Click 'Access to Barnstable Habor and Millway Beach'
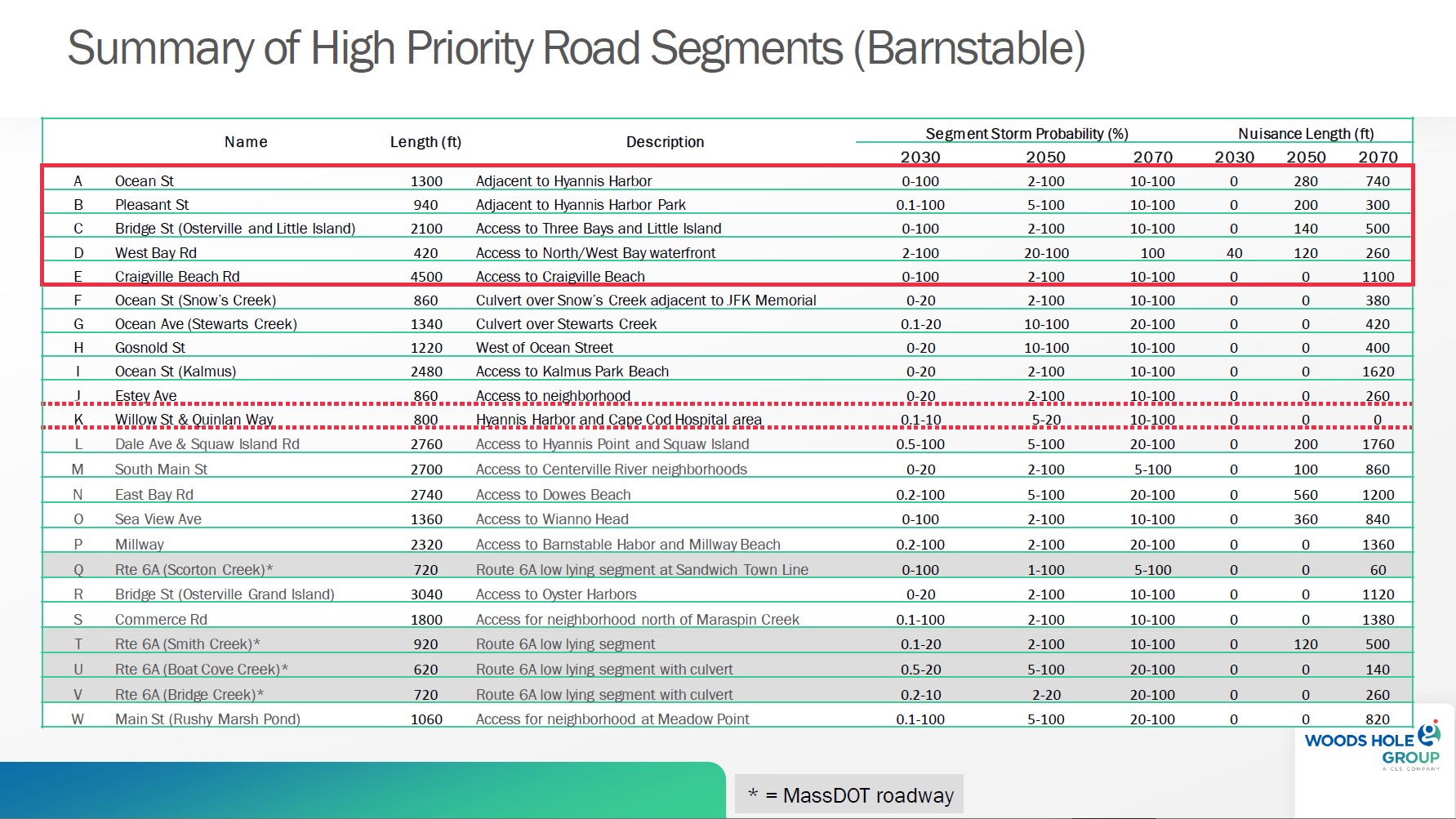This screenshot has width=1456, height=819. pyautogui.click(x=628, y=545)
